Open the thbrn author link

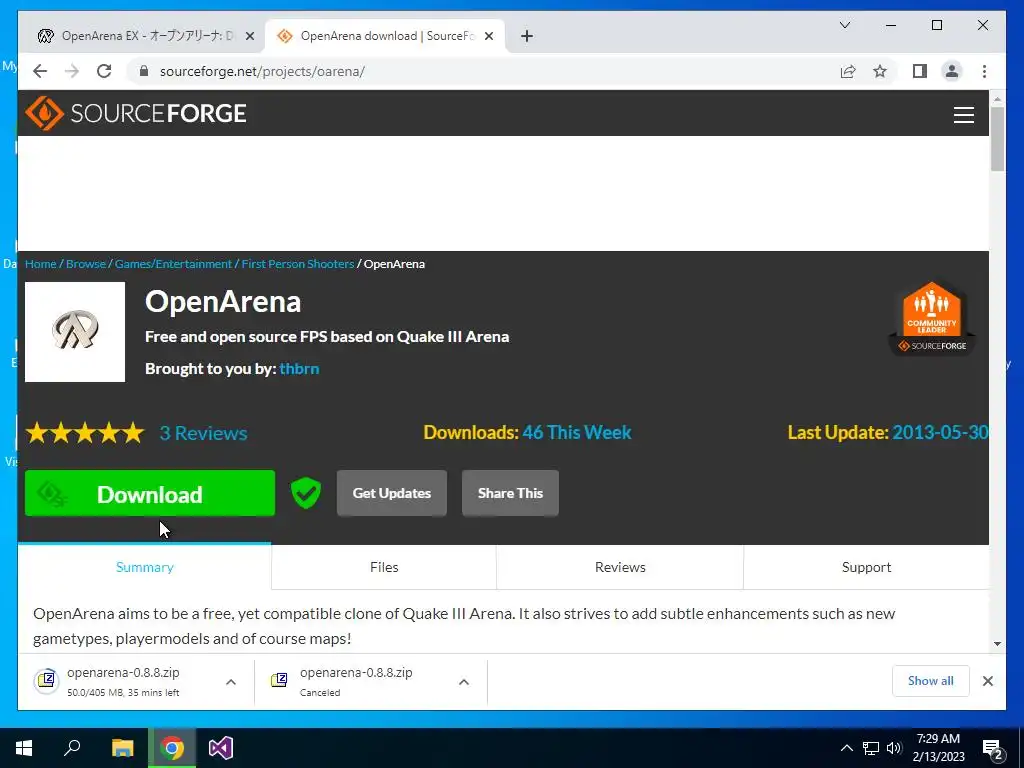point(299,369)
